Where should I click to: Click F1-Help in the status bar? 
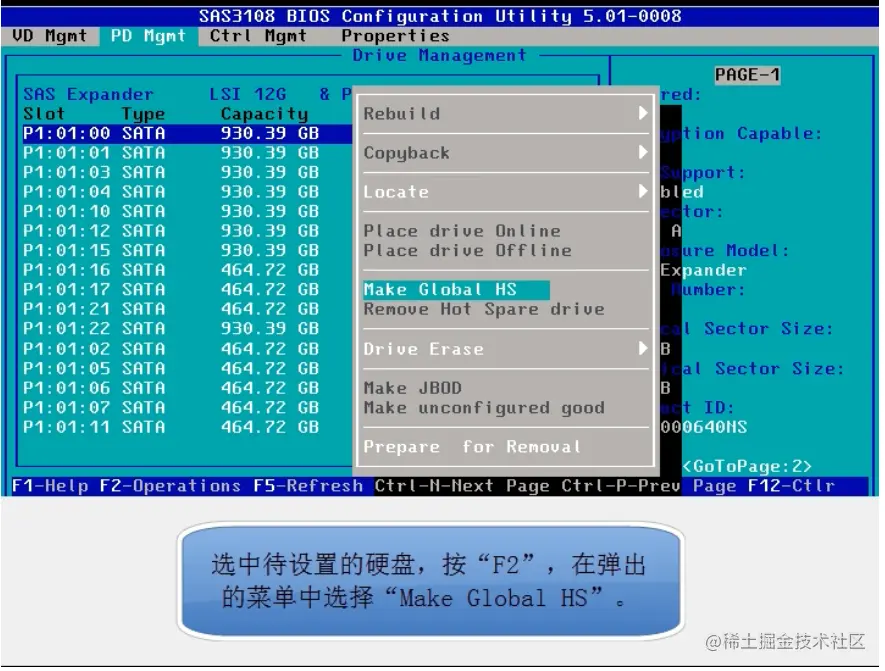click(50, 486)
